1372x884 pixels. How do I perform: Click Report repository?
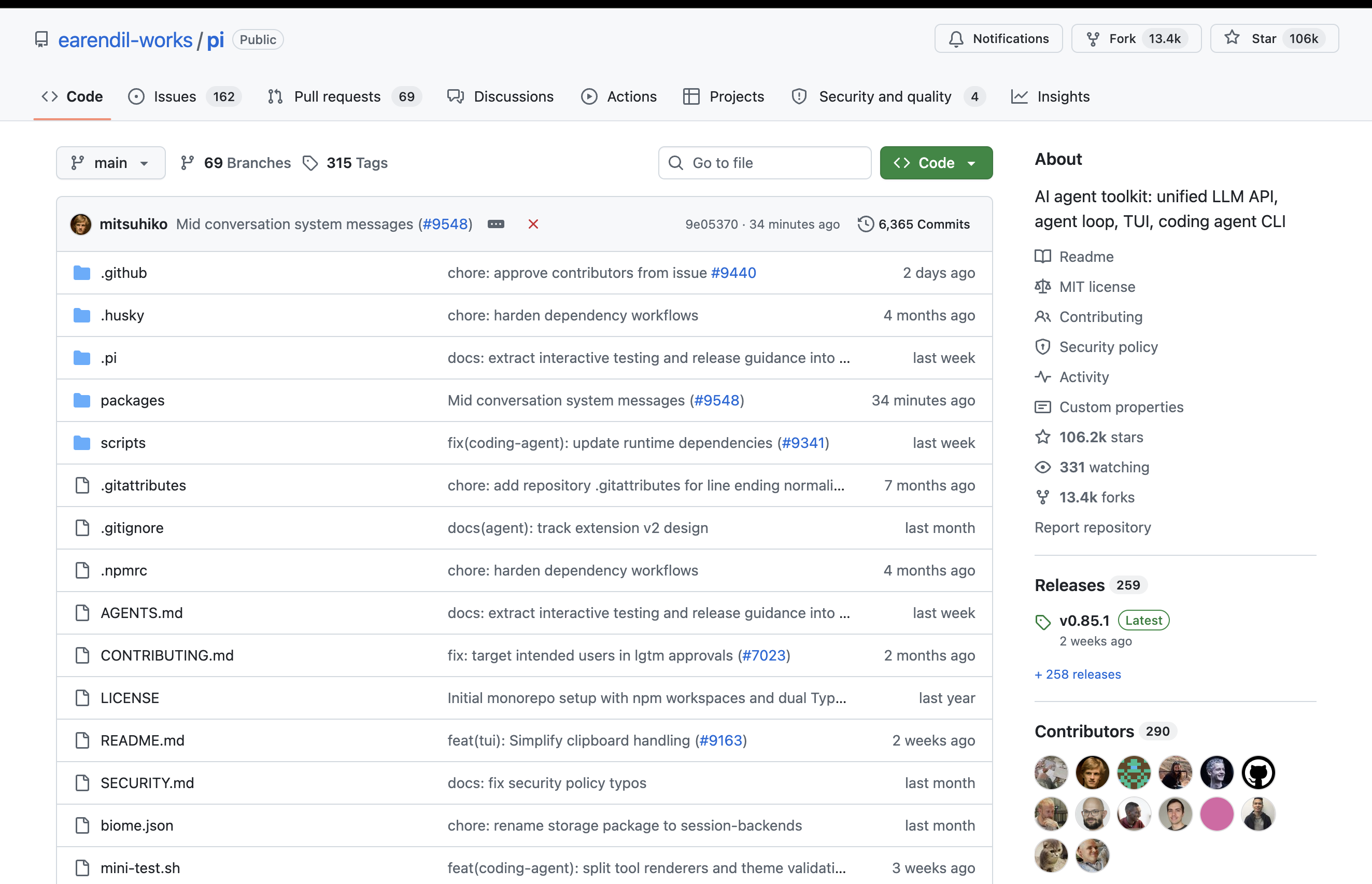(1093, 527)
